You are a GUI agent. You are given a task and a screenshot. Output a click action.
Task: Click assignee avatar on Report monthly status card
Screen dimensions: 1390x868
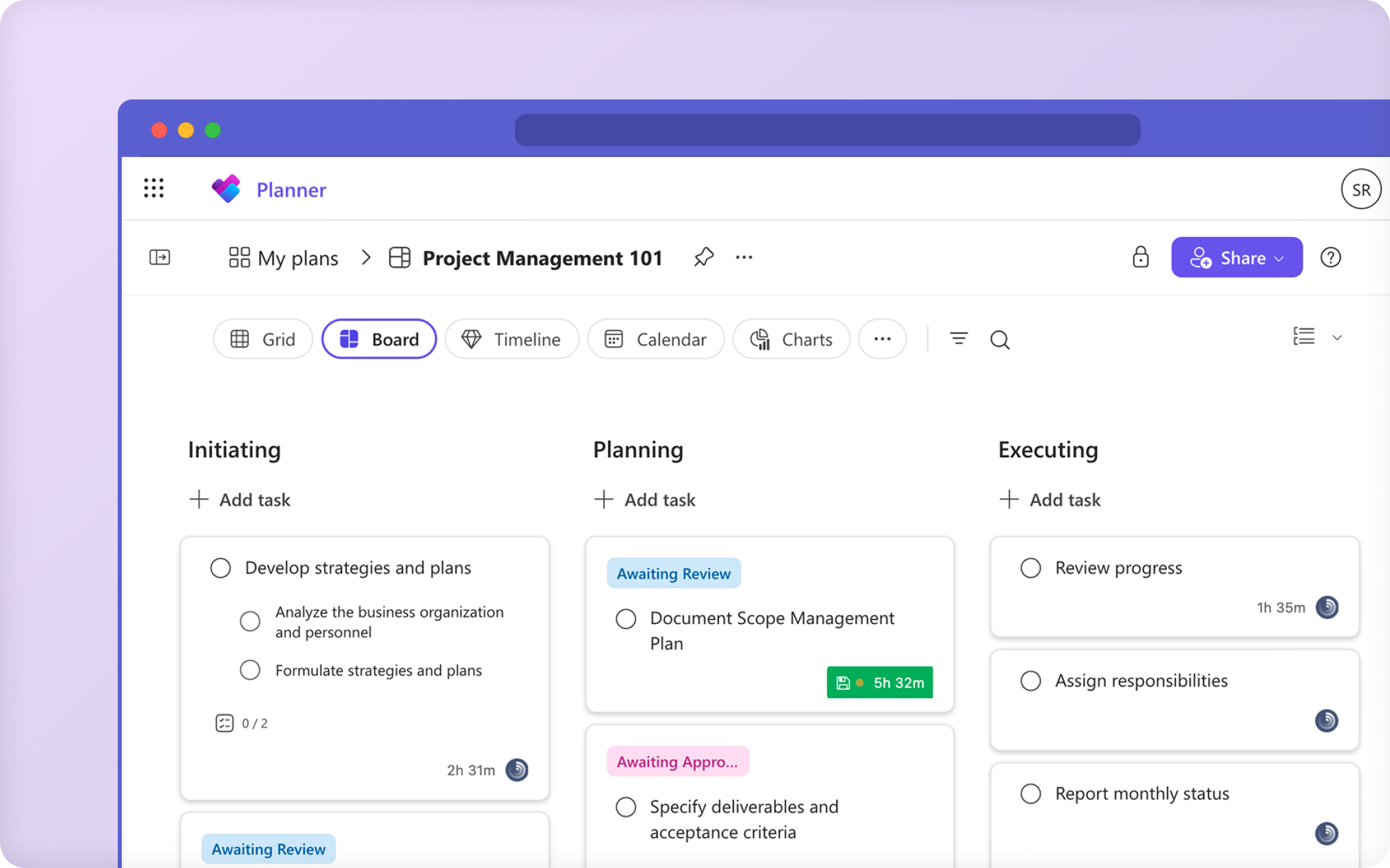coord(1326,834)
